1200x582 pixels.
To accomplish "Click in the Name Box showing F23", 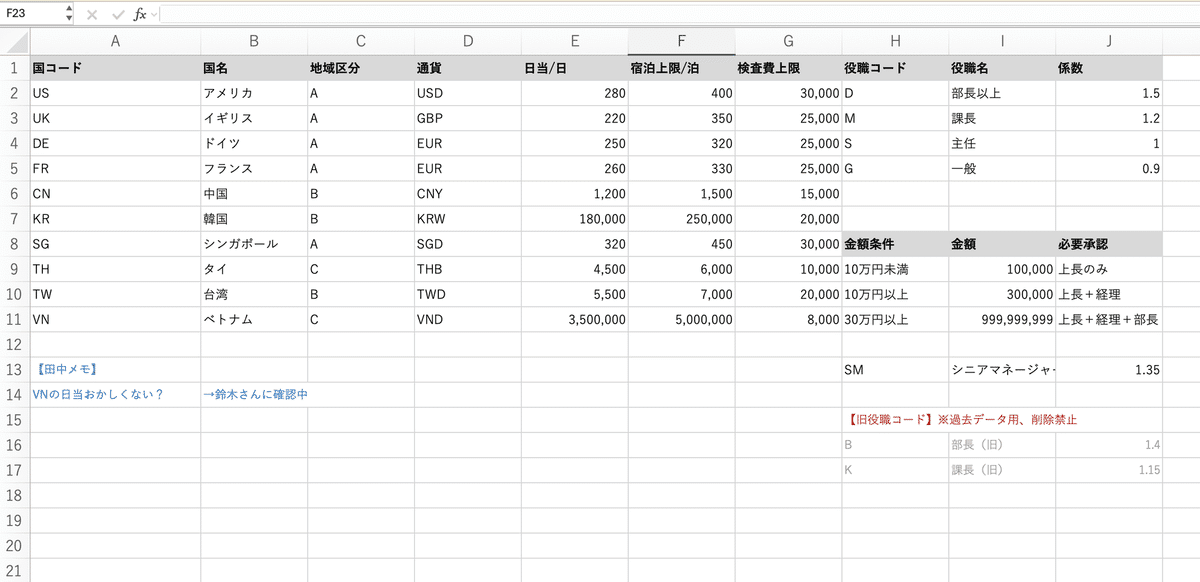I will tap(30, 15).
